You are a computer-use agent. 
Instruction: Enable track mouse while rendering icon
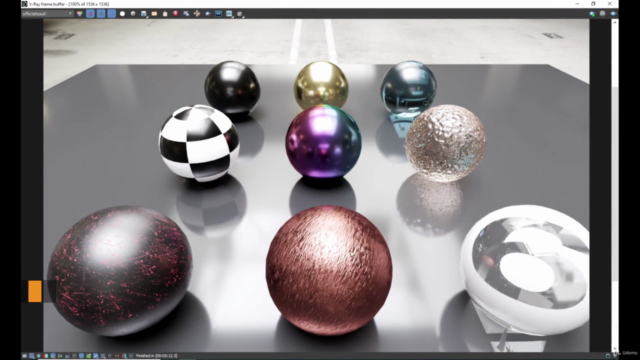197,13
